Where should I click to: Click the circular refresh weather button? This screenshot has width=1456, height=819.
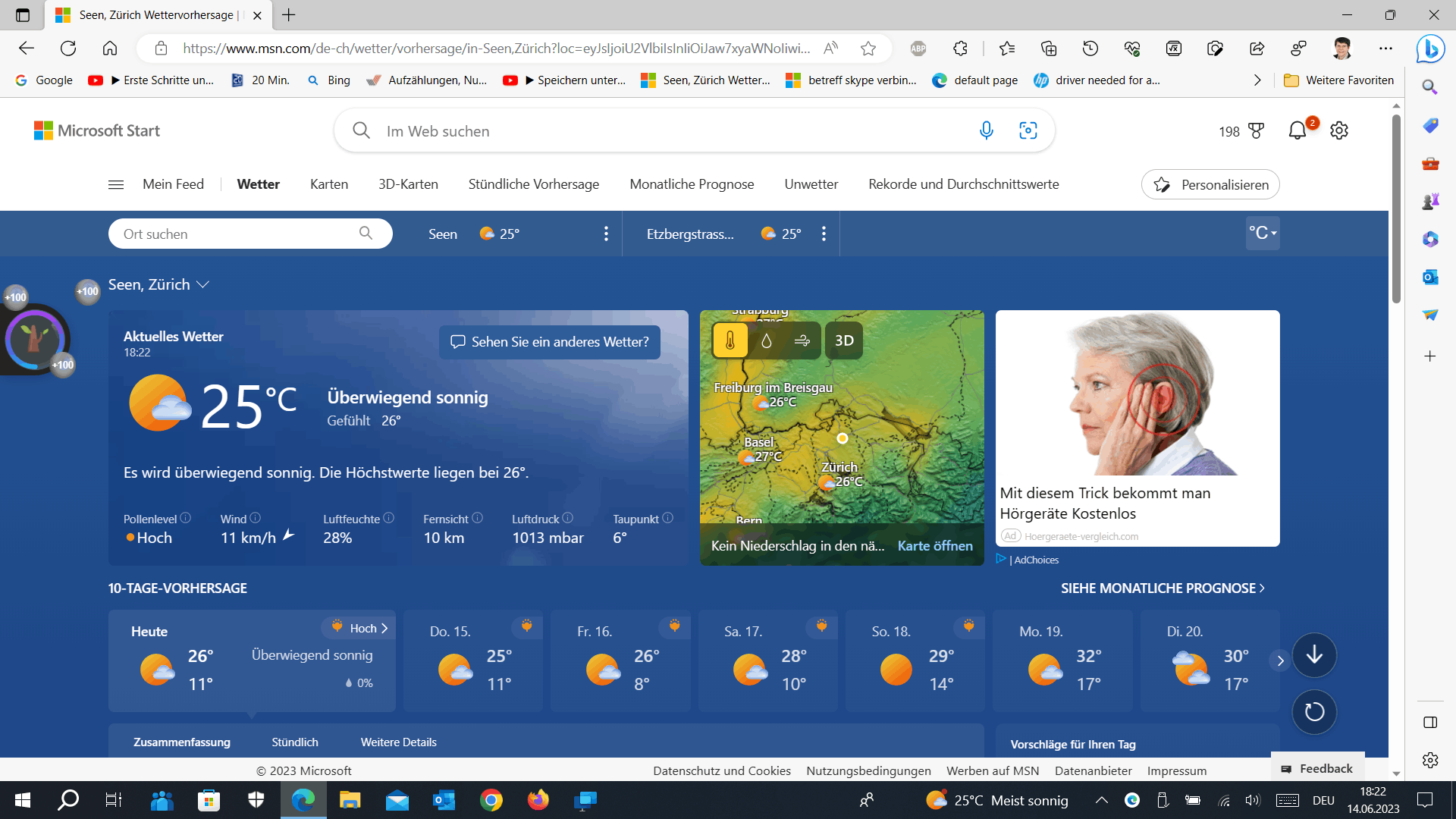click(1314, 711)
